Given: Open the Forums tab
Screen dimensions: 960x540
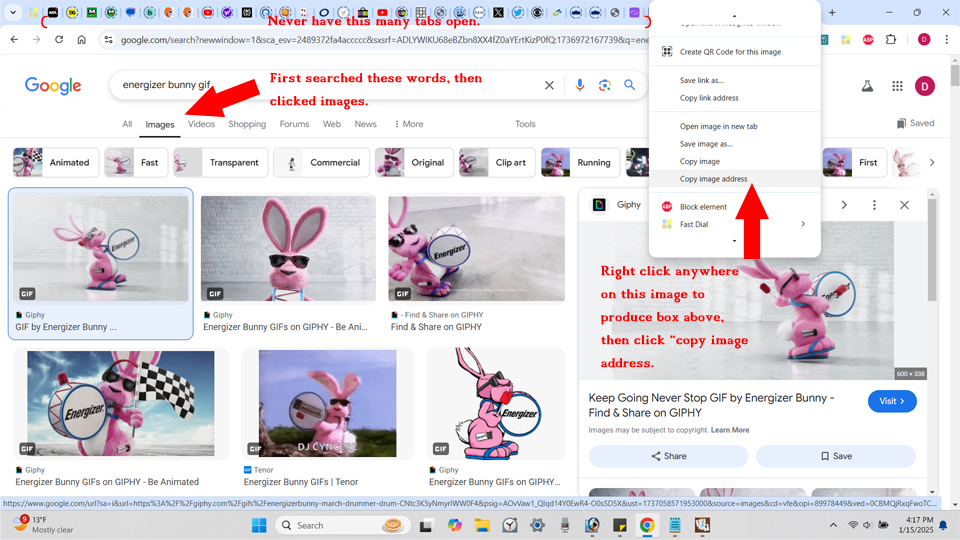Looking at the screenshot, I should 294,124.
